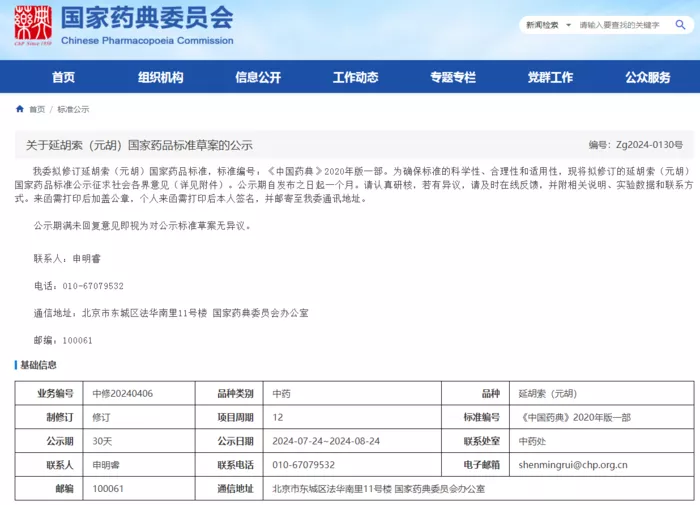Viewport: 700px width, 505px height.
Task: Select the postal code line 邮编：100061
Action: 63,340
